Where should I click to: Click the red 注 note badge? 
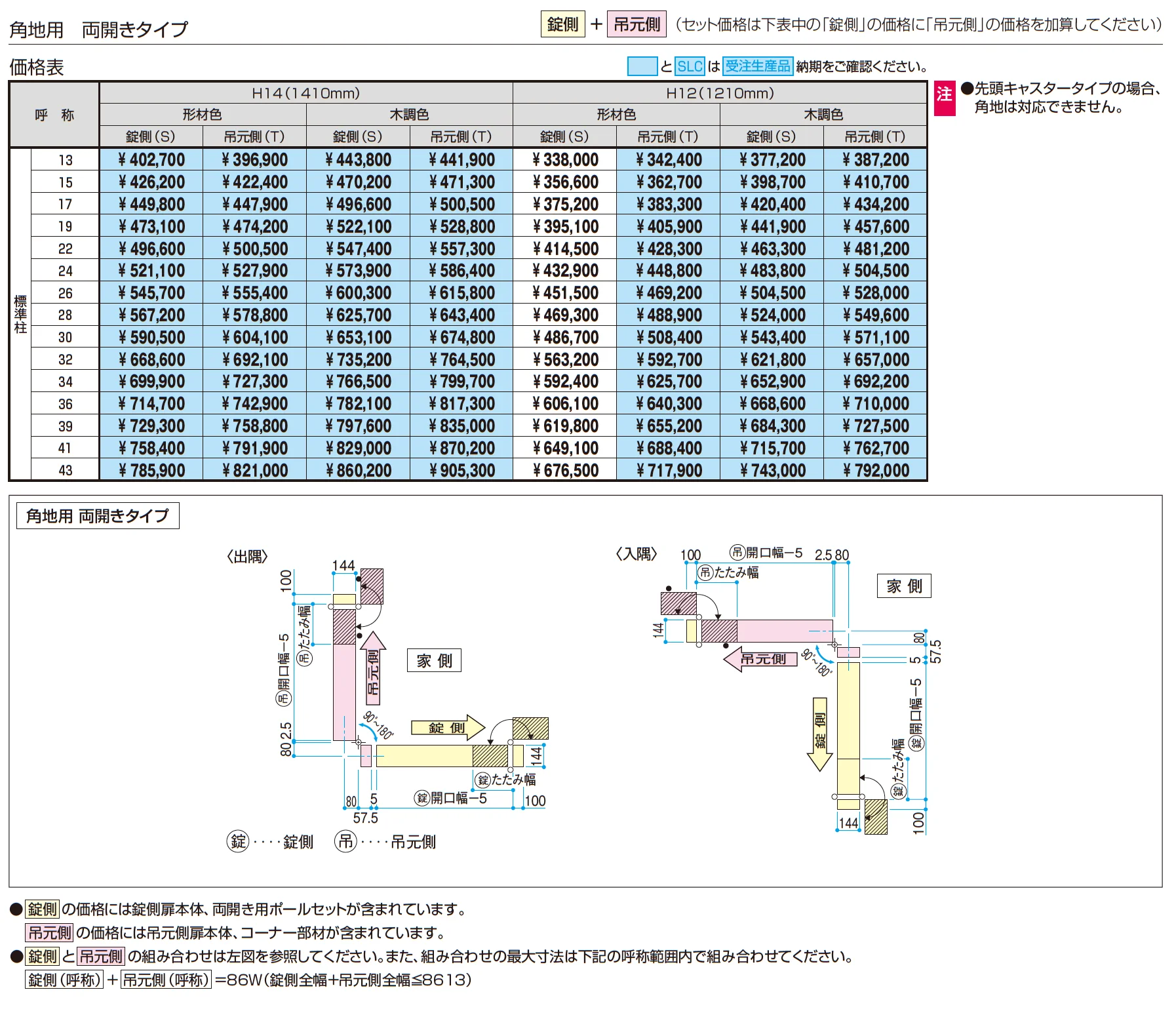[944, 99]
